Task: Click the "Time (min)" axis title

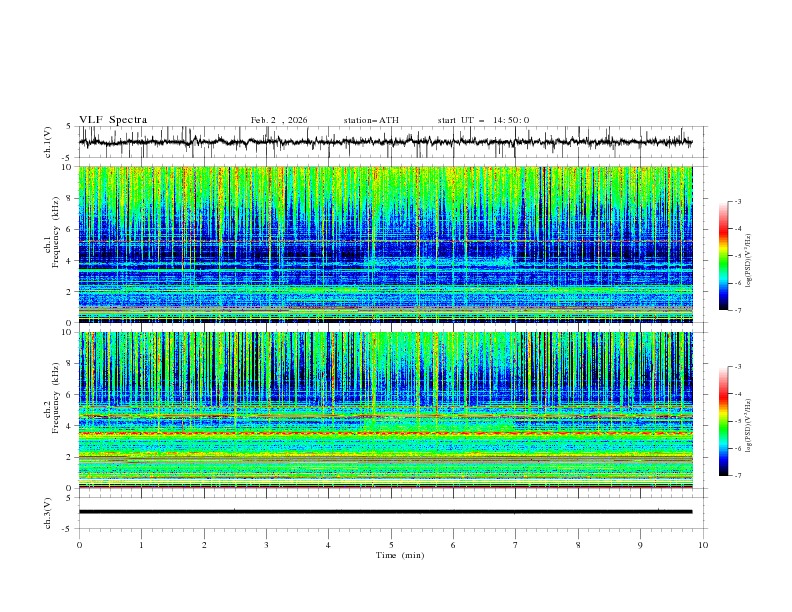Action: 400,555
